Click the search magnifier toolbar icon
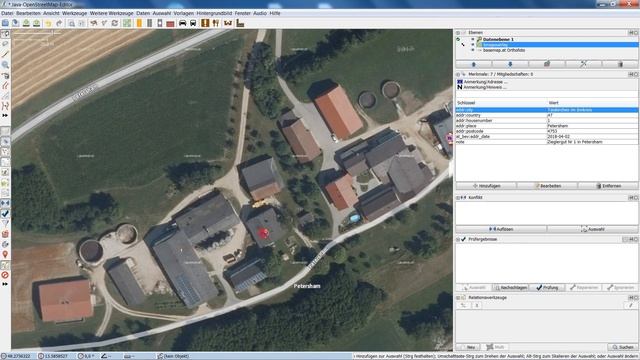 (x=71, y=23)
